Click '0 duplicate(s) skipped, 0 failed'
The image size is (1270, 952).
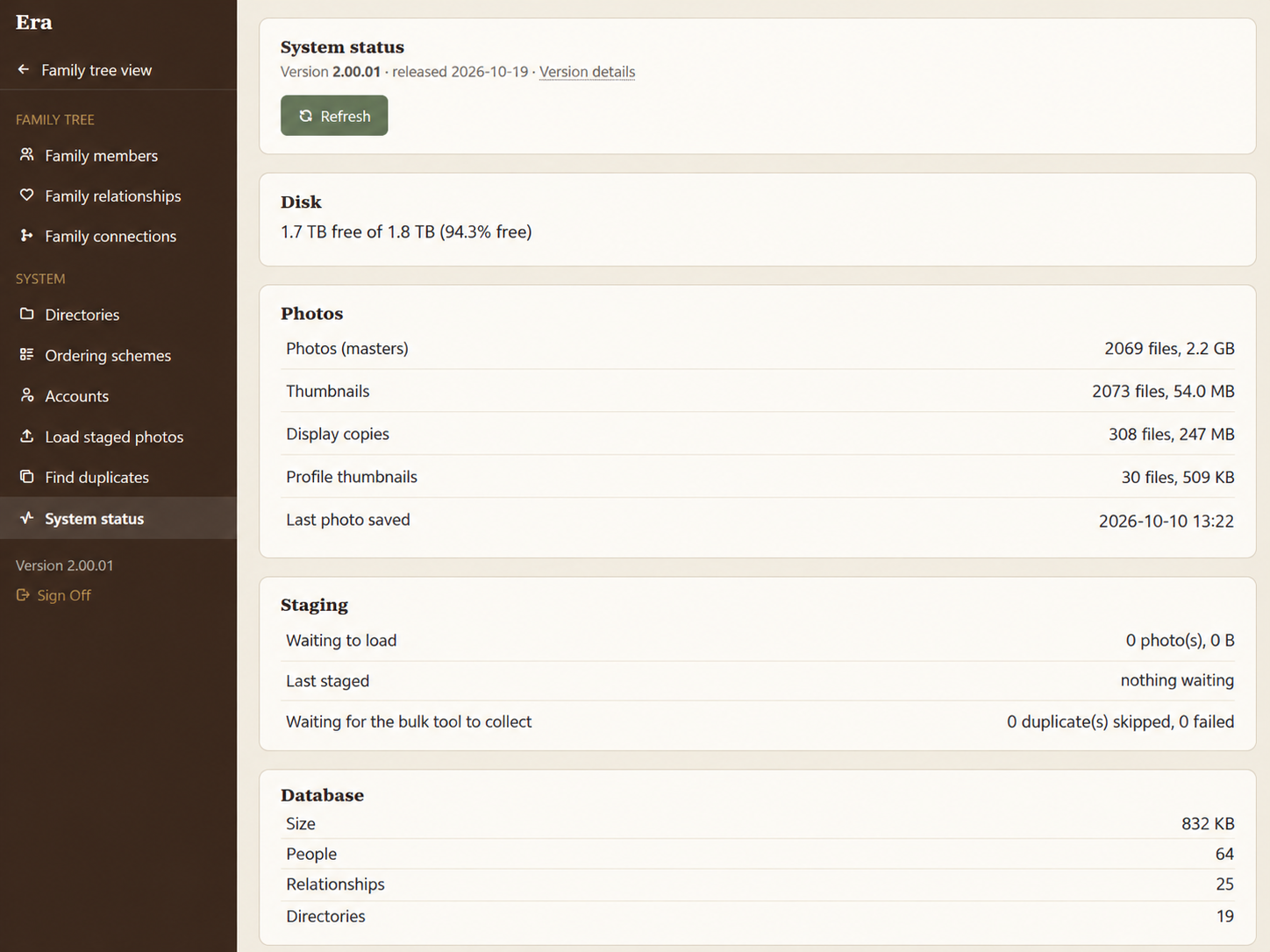pos(1120,721)
